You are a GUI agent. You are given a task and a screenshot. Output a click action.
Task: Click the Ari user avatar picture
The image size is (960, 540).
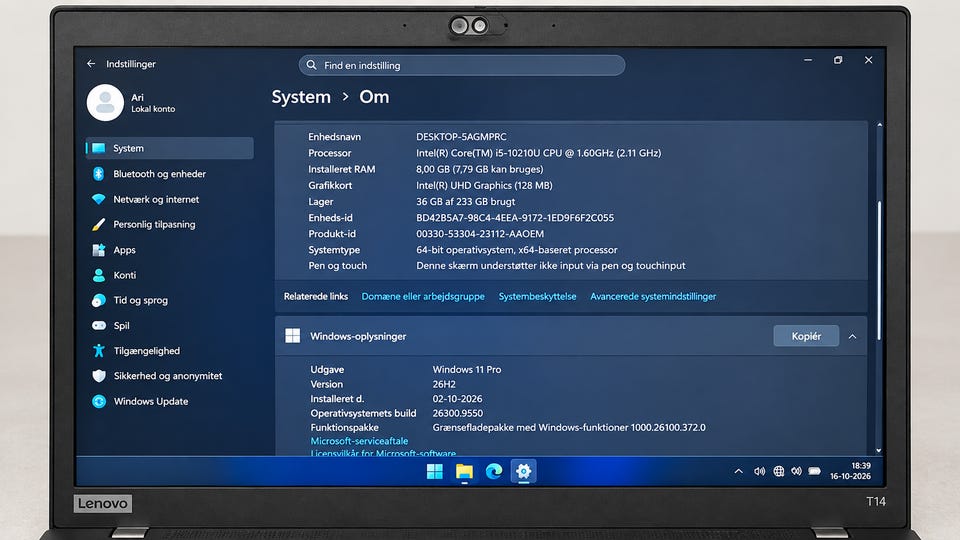[105, 102]
